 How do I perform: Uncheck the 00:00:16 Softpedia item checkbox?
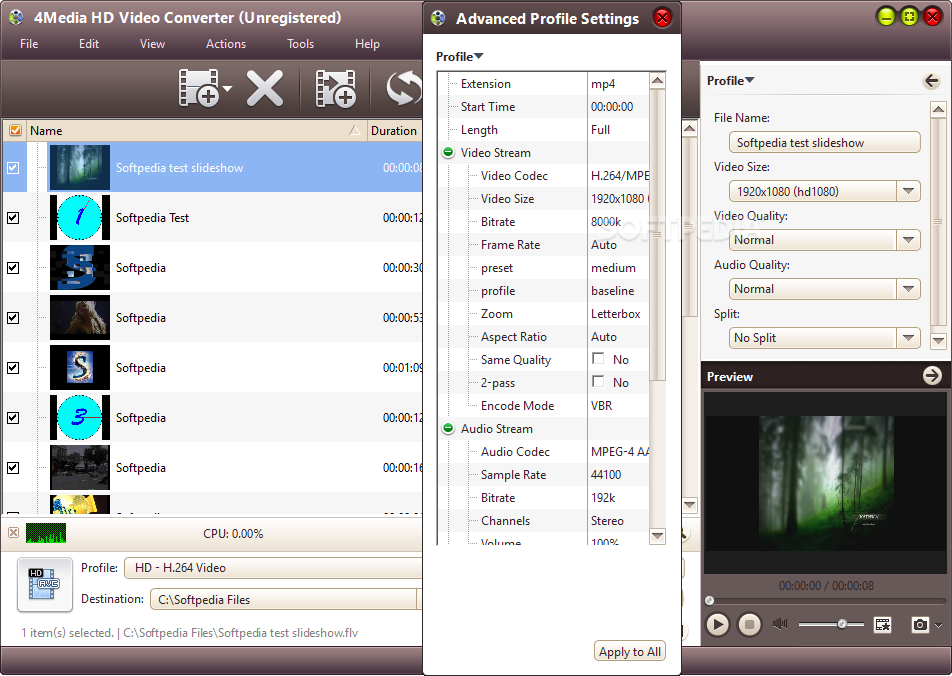(13, 468)
